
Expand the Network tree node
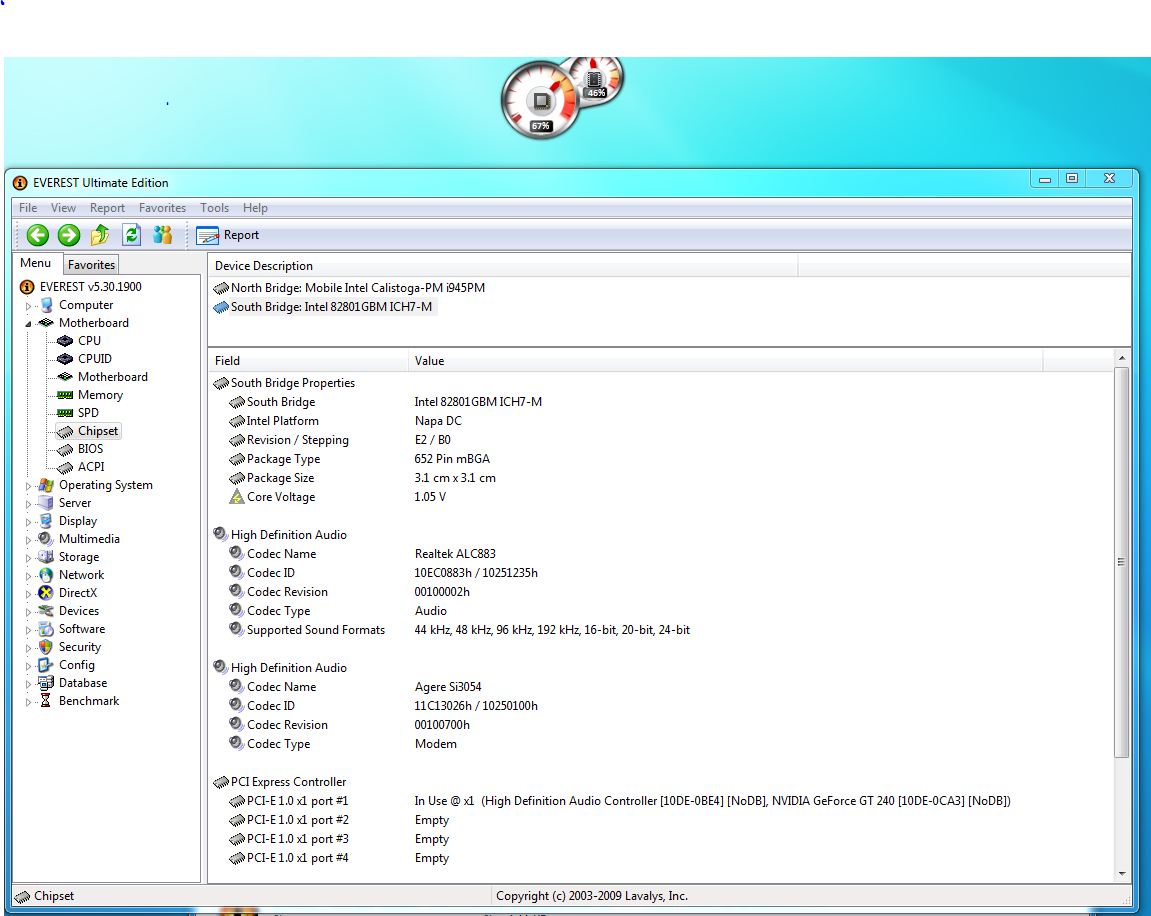click(x=29, y=575)
